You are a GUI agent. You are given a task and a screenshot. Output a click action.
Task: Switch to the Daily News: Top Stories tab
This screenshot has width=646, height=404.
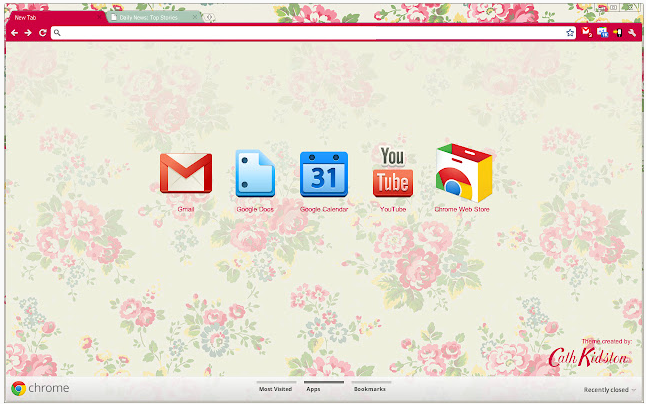click(154, 17)
